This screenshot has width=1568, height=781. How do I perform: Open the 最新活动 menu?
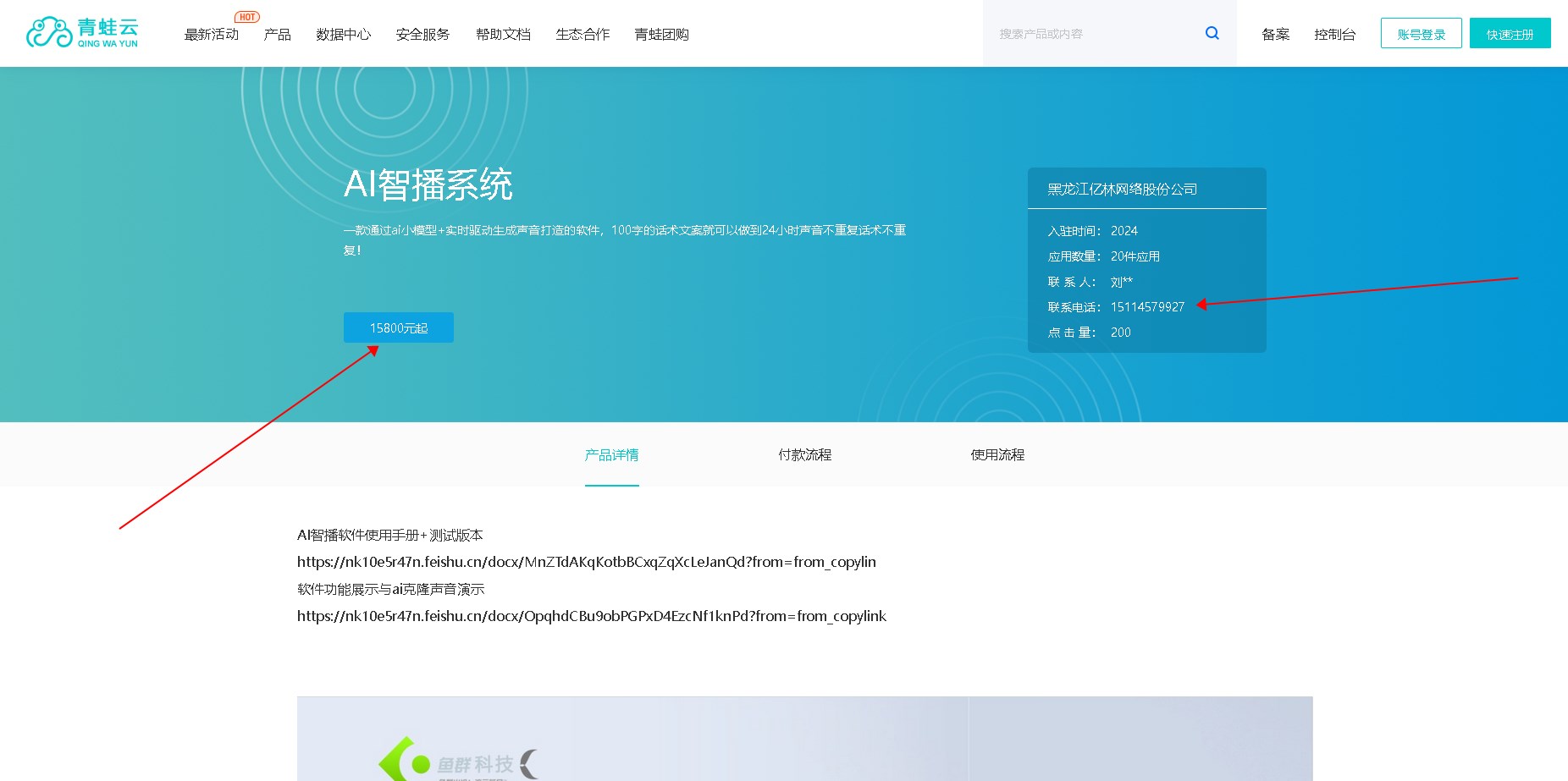pos(212,35)
